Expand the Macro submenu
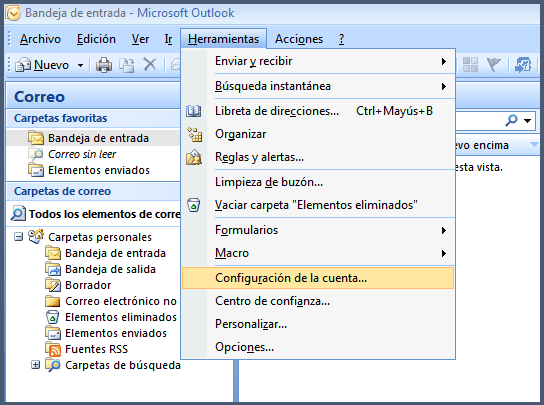Screen dimensions: 544x405 coord(443,253)
